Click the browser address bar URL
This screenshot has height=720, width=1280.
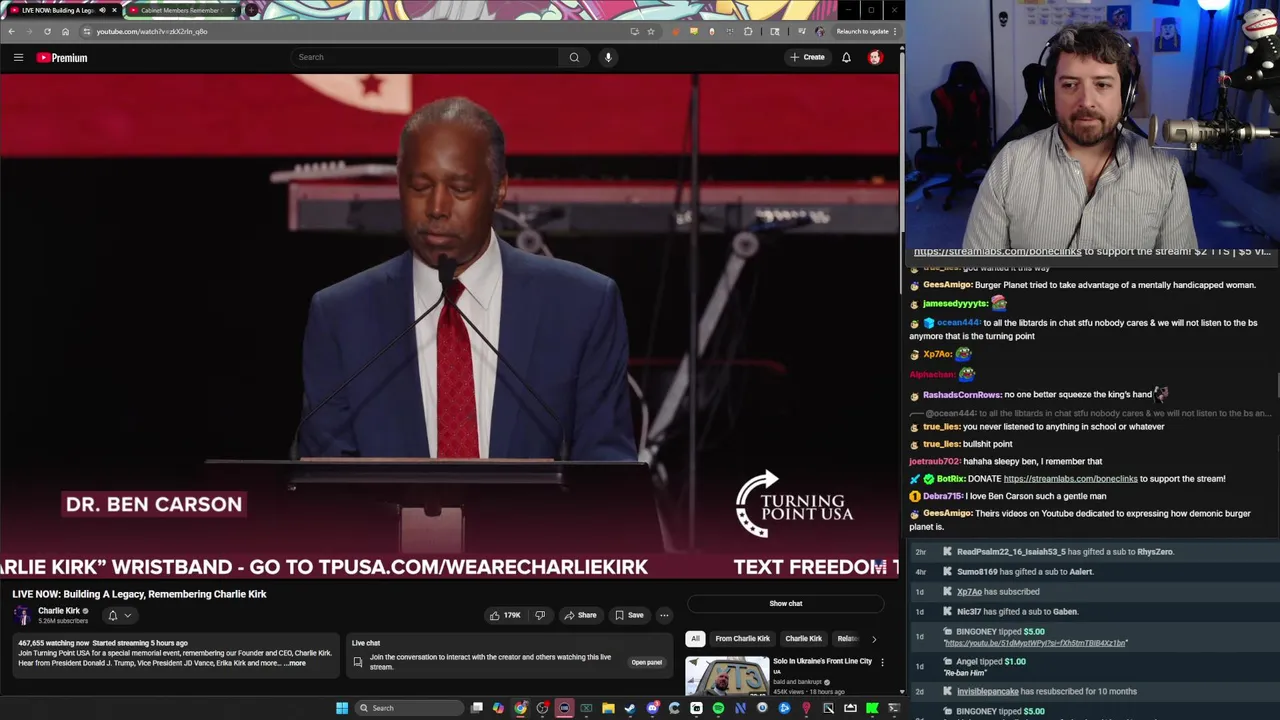152,31
